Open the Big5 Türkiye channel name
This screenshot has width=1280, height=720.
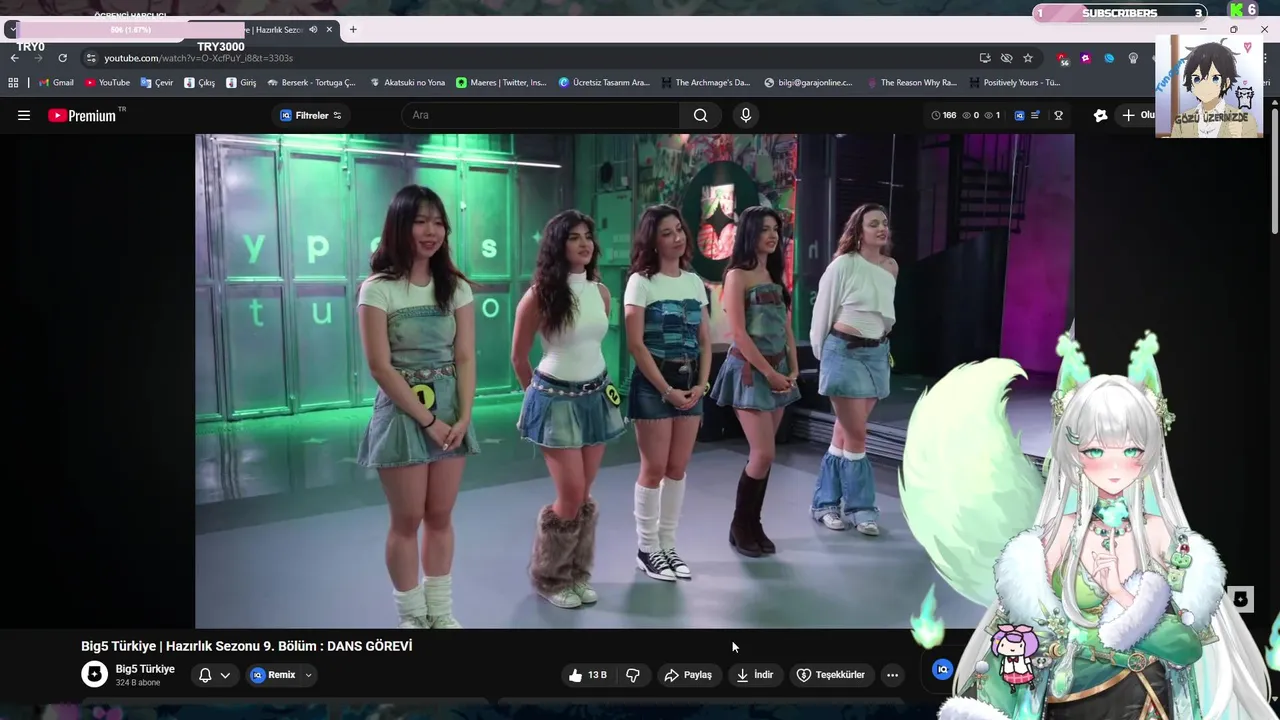pos(145,669)
